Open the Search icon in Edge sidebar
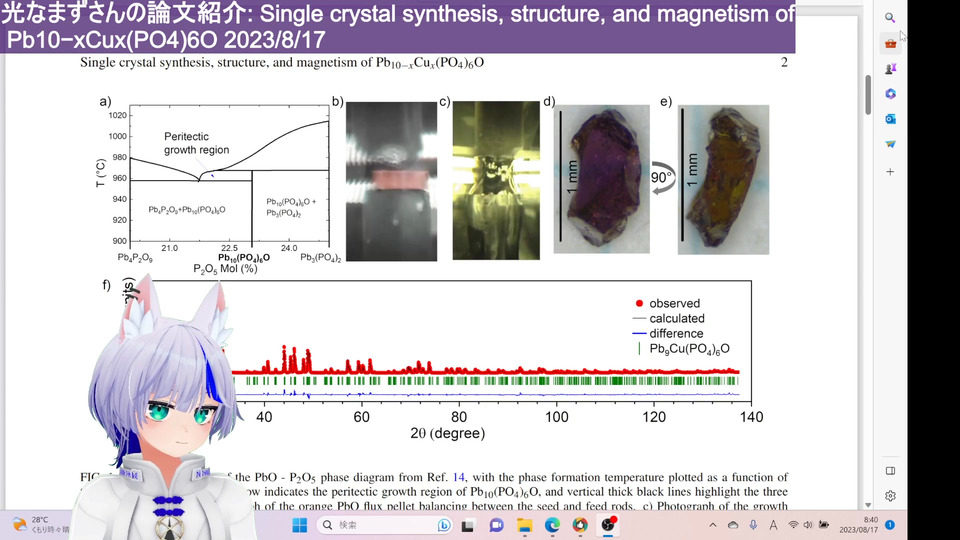The image size is (960, 540). tap(890, 18)
